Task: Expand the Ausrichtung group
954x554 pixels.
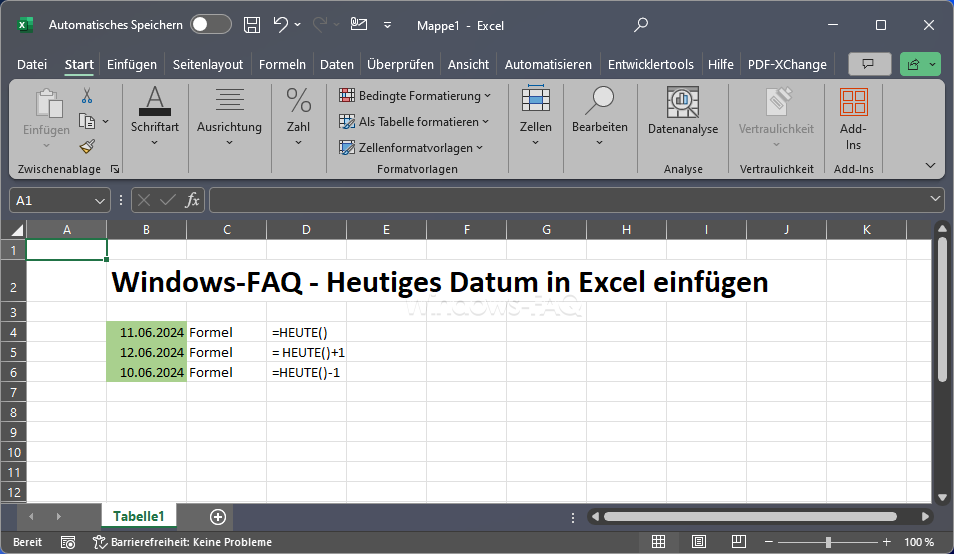Action: (229, 117)
